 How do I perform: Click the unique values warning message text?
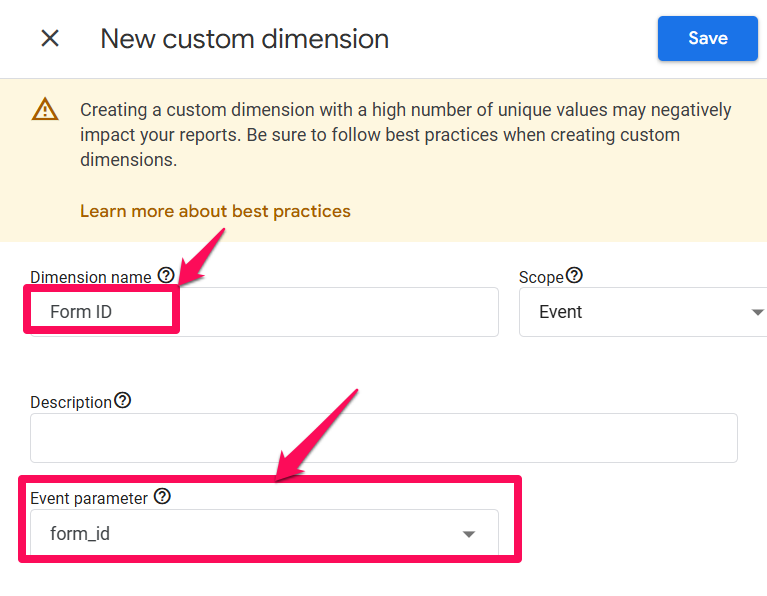pos(406,135)
